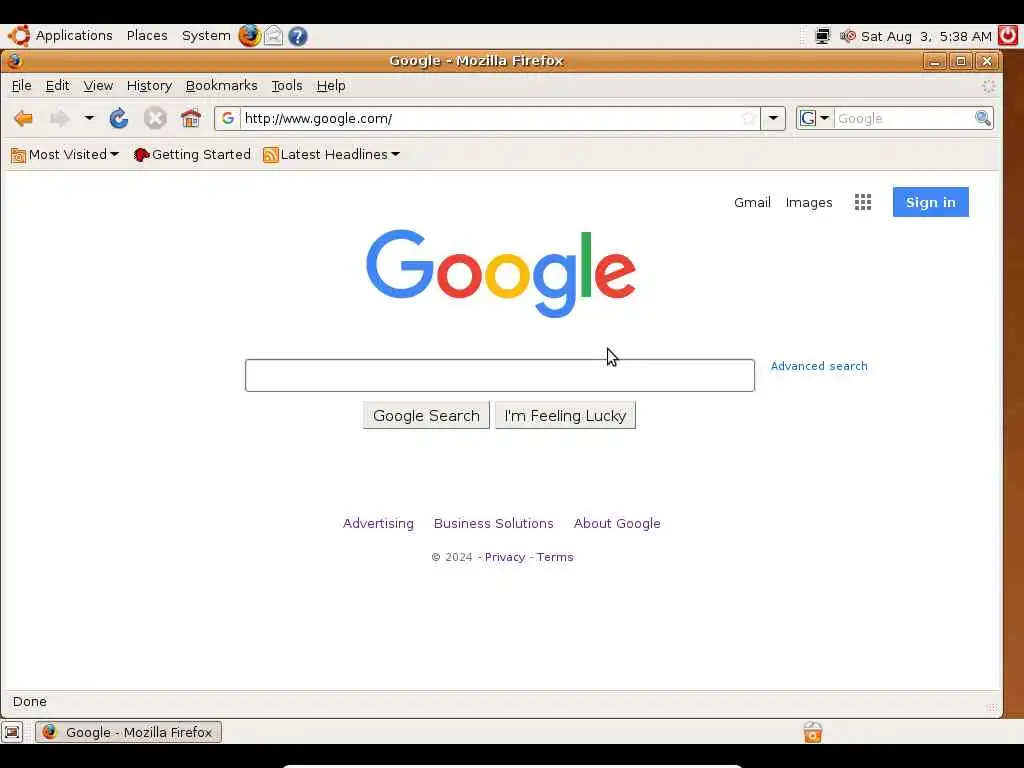
Task: Open the Bookmarks menu
Action: (x=221, y=86)
